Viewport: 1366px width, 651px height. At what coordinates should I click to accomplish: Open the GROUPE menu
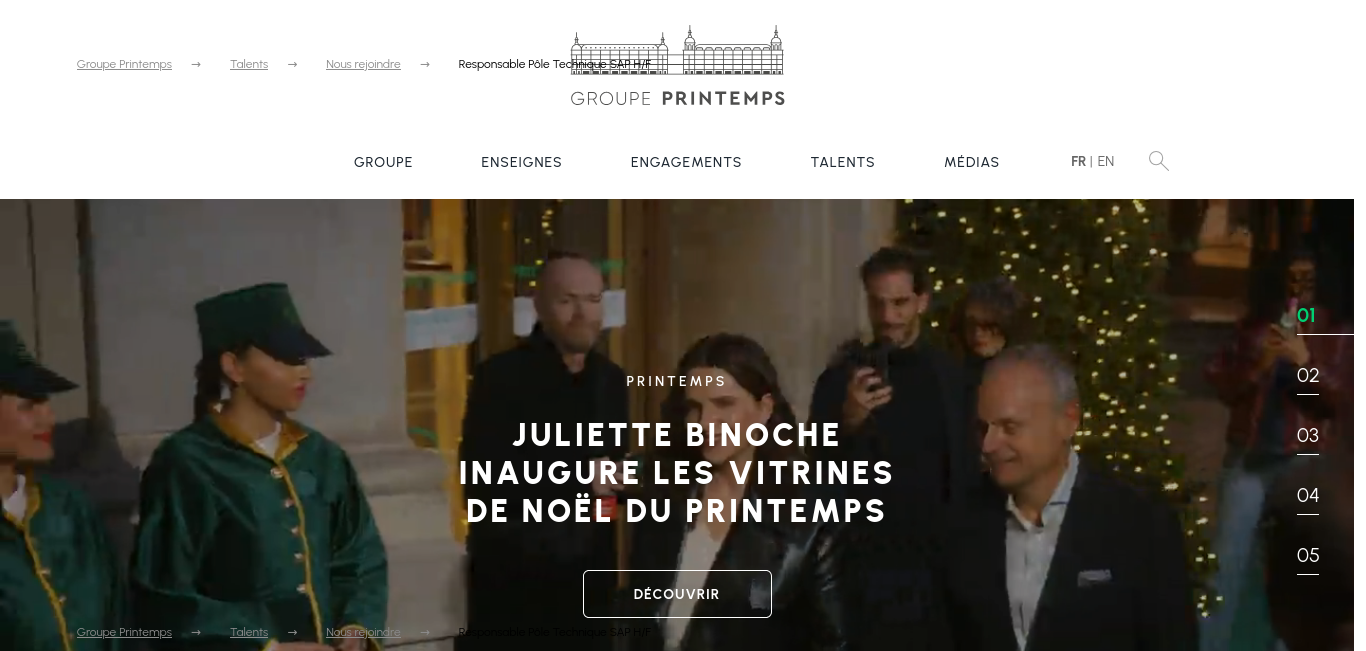pos(383,162)
